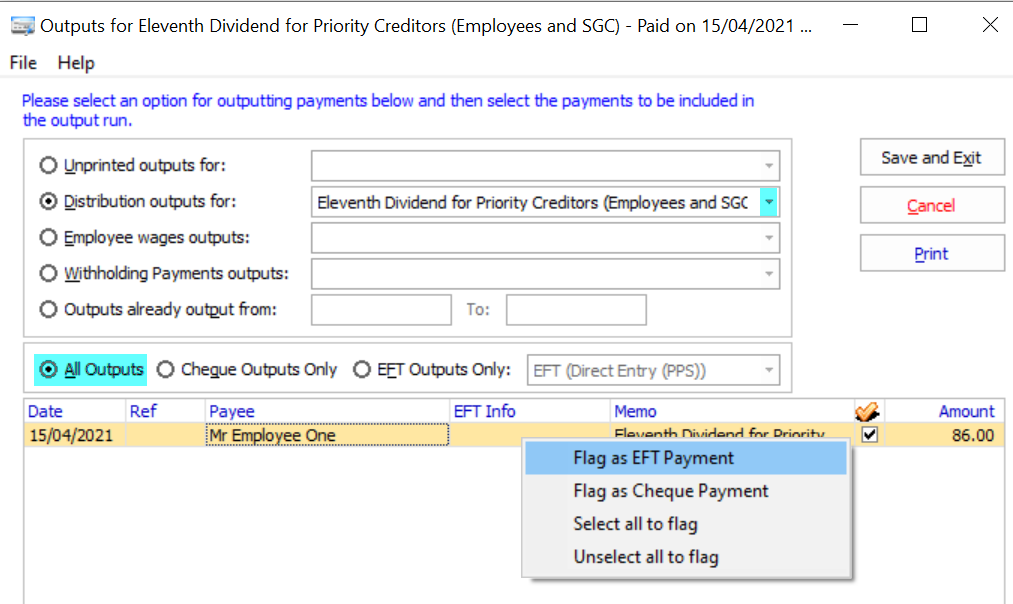
Task: Choose Flag as EFT Payment
Action: [654, 458]
